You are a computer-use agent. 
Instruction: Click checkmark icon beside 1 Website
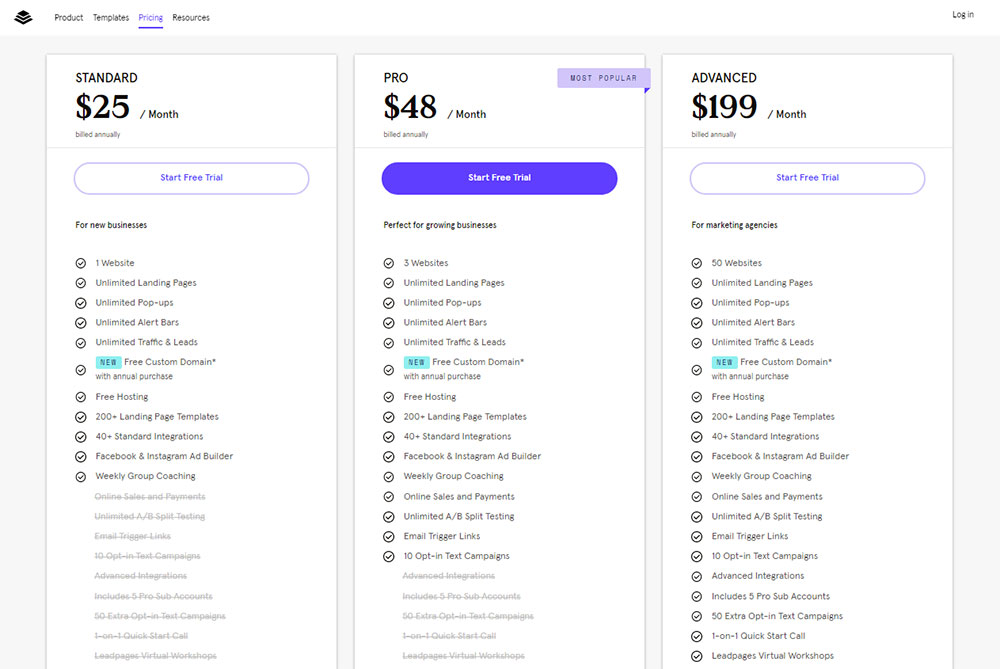[81, 263]
